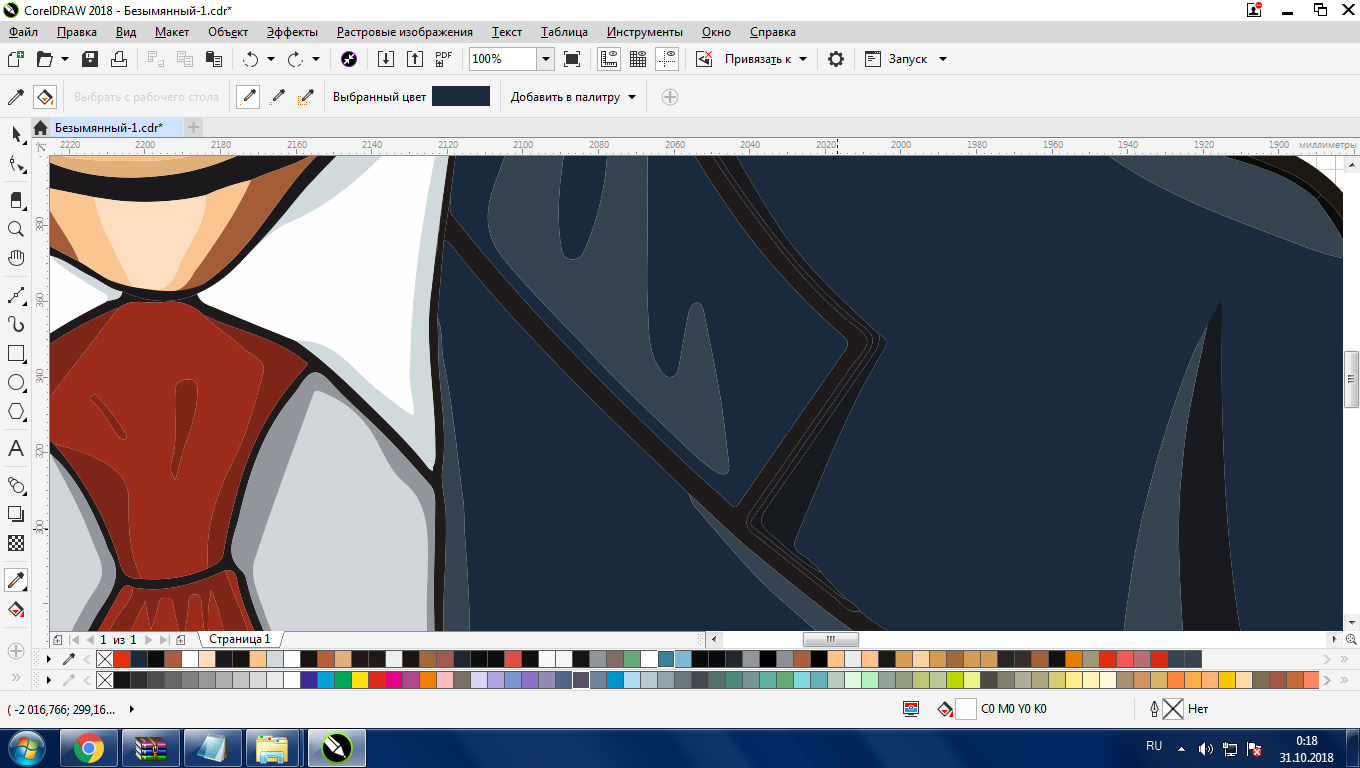Click the Print icon
This screenshot has width=1360, height=768.
tap(119, 59)
